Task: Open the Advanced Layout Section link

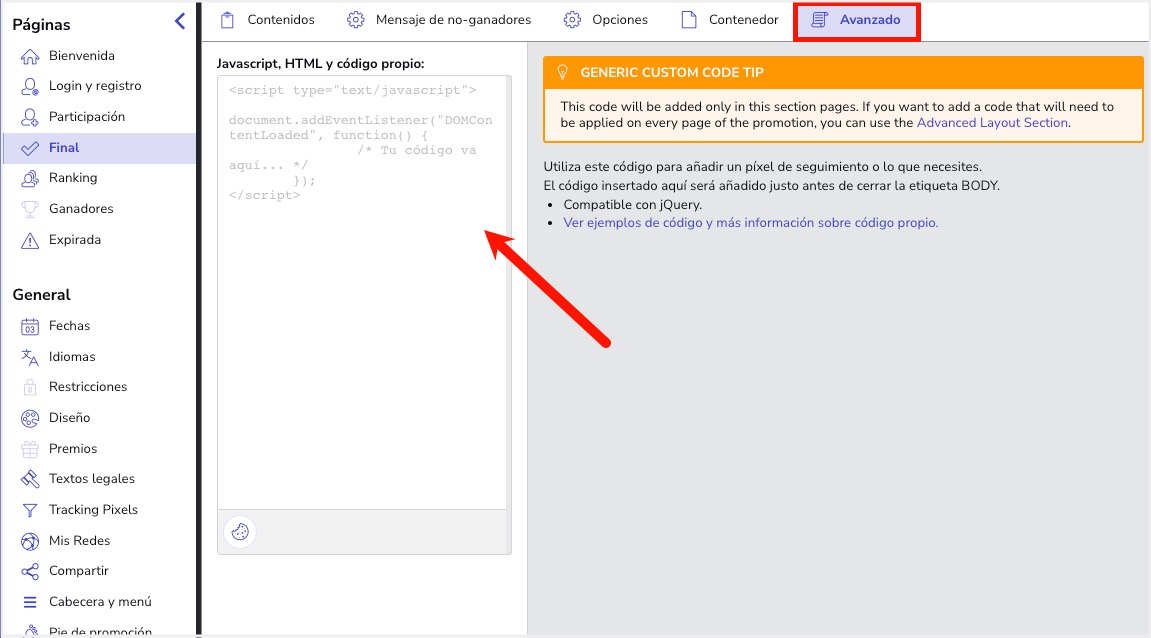Action: (x=992, y=123)
